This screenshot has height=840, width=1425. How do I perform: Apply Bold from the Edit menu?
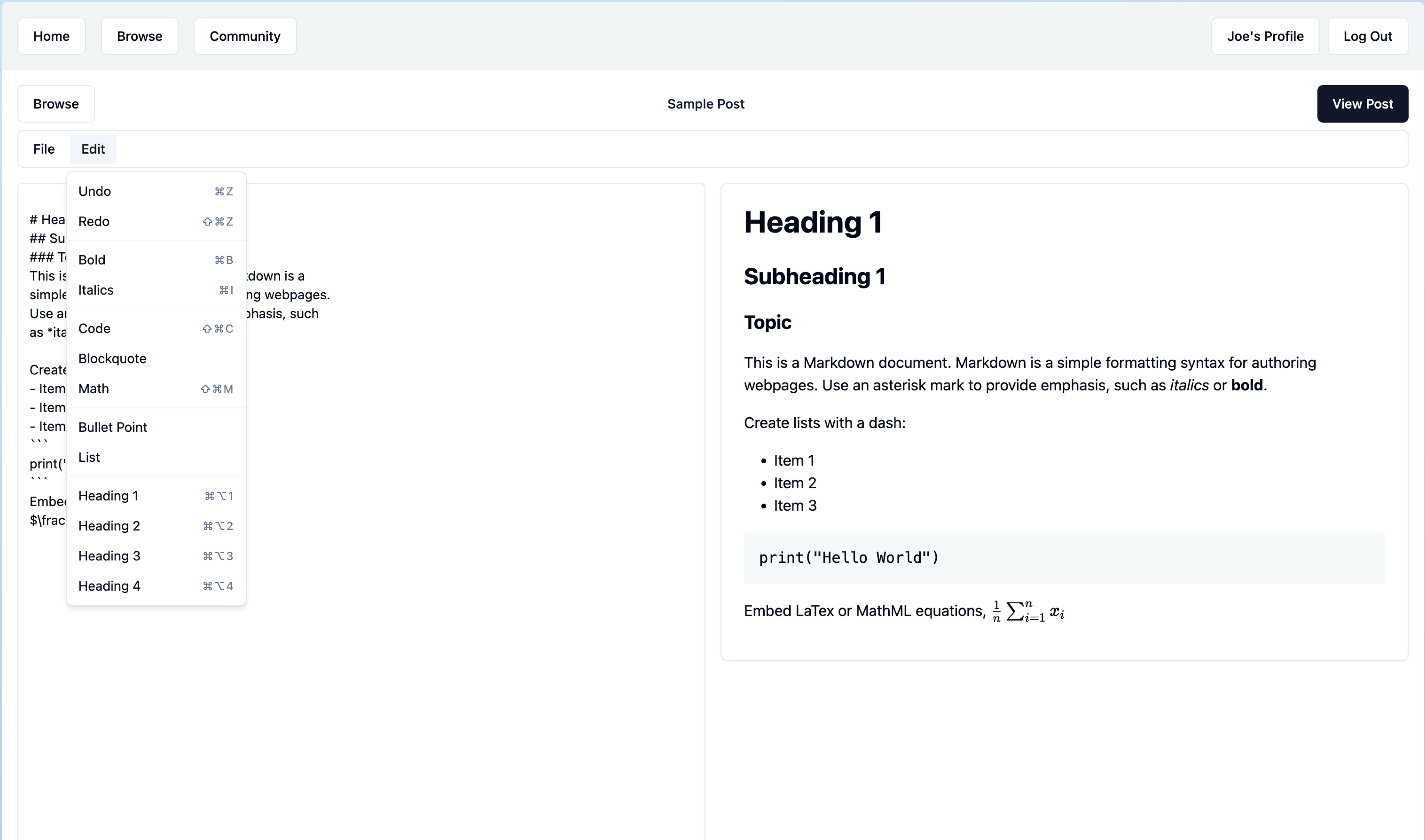pos(156,260)
